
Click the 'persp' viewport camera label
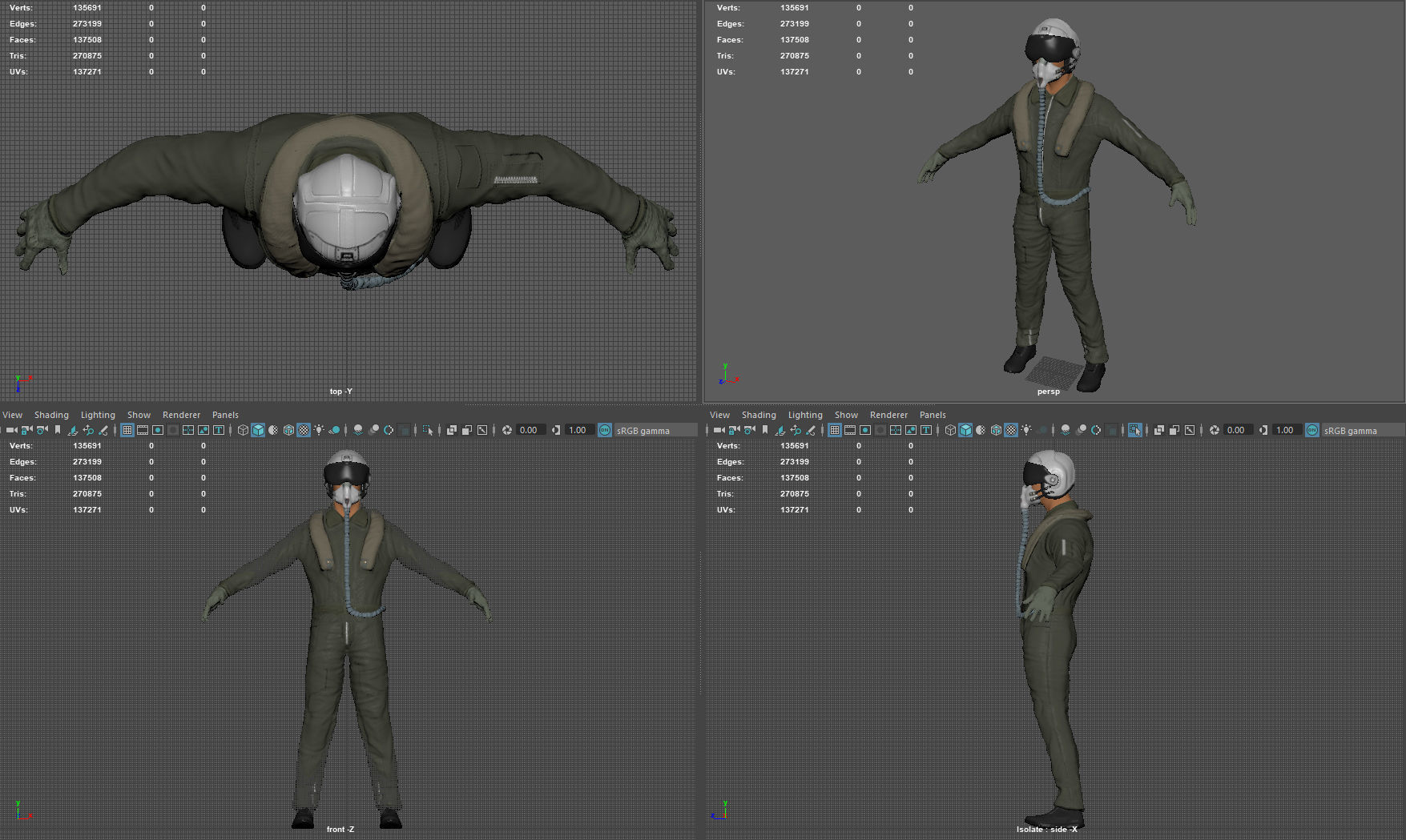(x=1049, y=392)
